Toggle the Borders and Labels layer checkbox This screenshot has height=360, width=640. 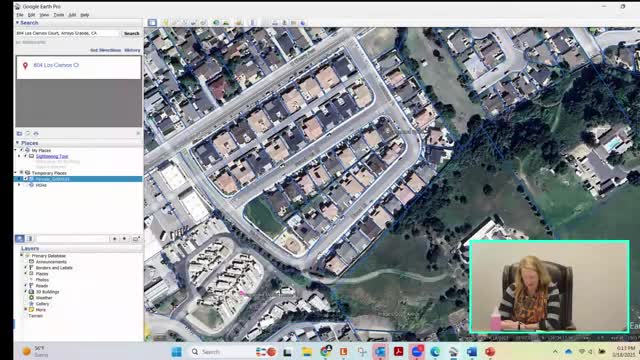tap(26, 268)
